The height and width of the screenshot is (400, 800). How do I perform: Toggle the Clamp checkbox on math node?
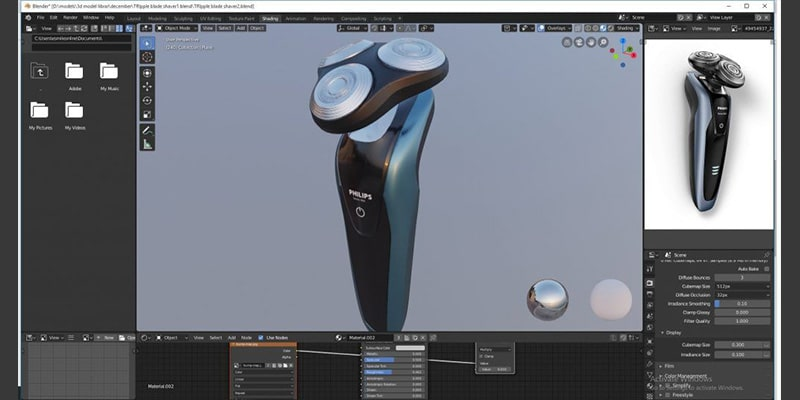481,356
